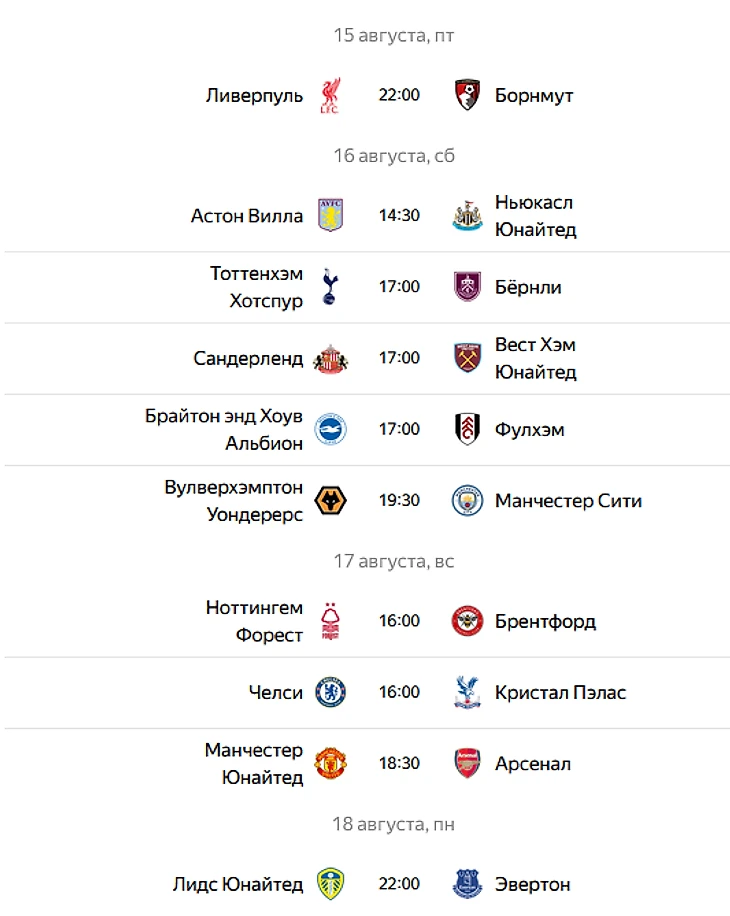This screenshot has height=916, width=730.
Task: Click the Tottenham Hotspur cockerel logo
Action: 330,287
